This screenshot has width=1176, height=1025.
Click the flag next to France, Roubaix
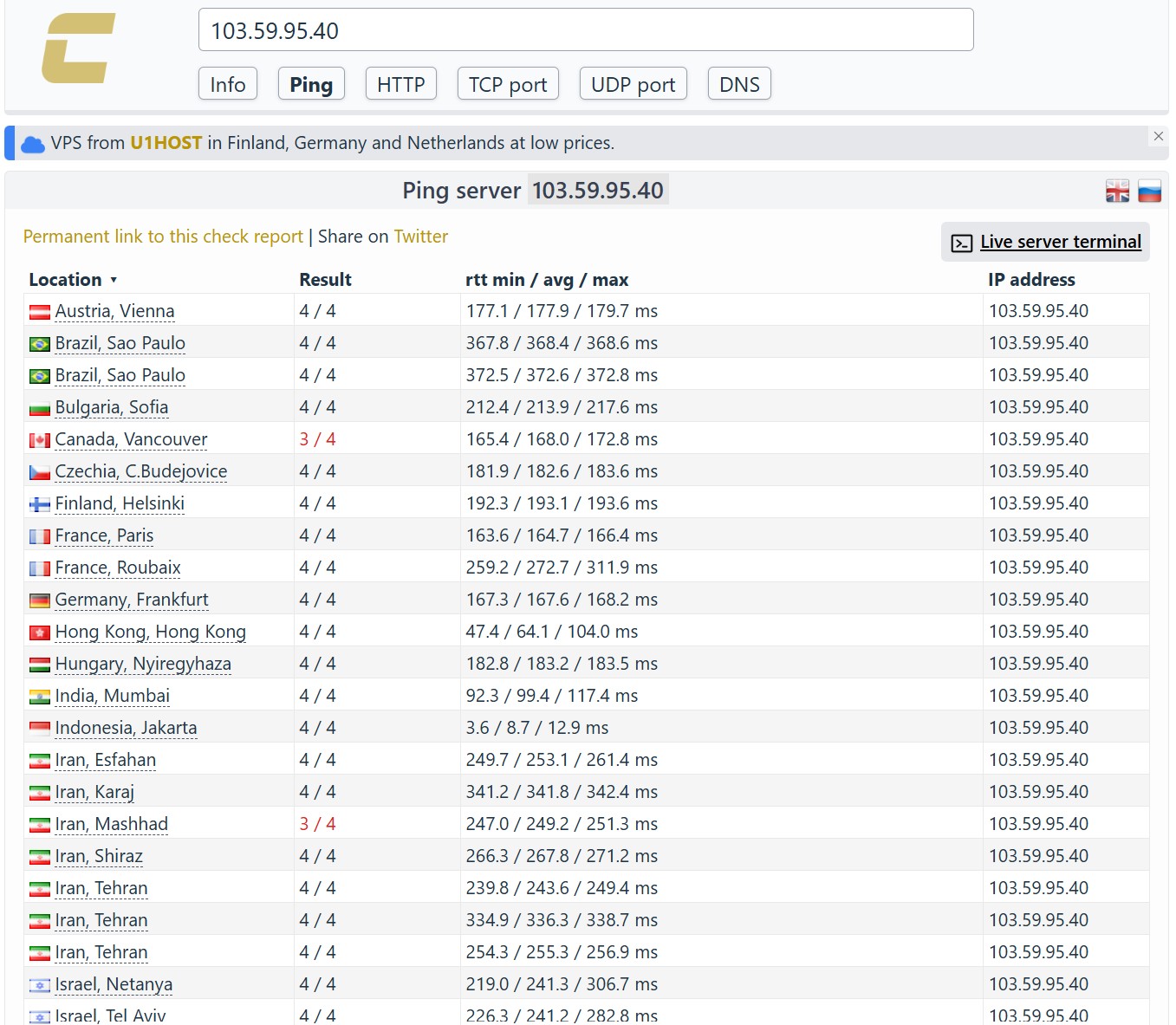(x=40, y=569)
